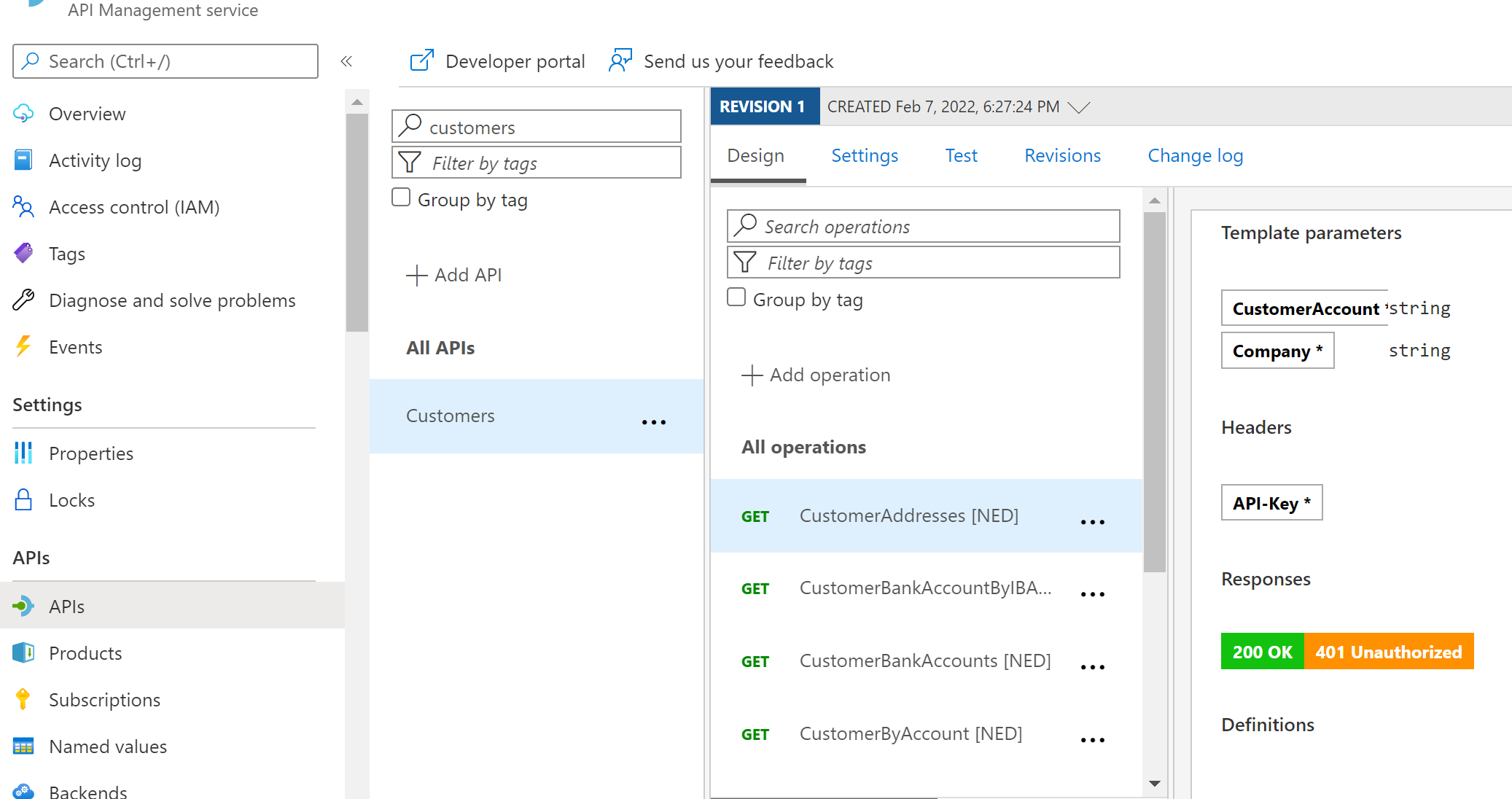The width and height of the screenshot is (1512, 799).
Task: Open Named values in the sidebar
Action: [x=172, y=747]
